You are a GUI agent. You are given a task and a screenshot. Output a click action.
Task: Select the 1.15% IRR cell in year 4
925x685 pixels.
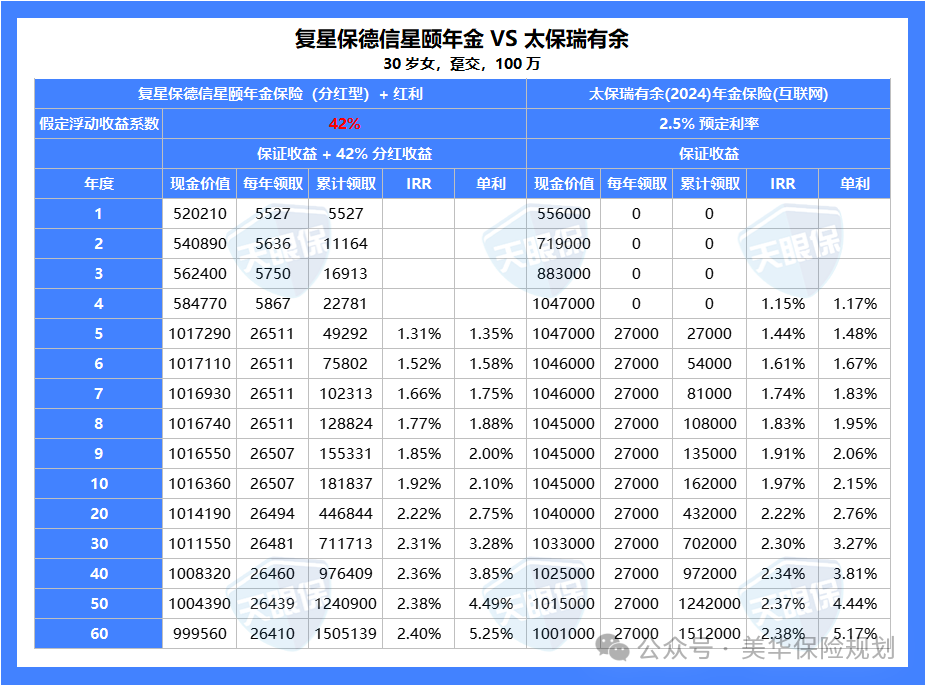pyautogui.click(x=782, y=304)
